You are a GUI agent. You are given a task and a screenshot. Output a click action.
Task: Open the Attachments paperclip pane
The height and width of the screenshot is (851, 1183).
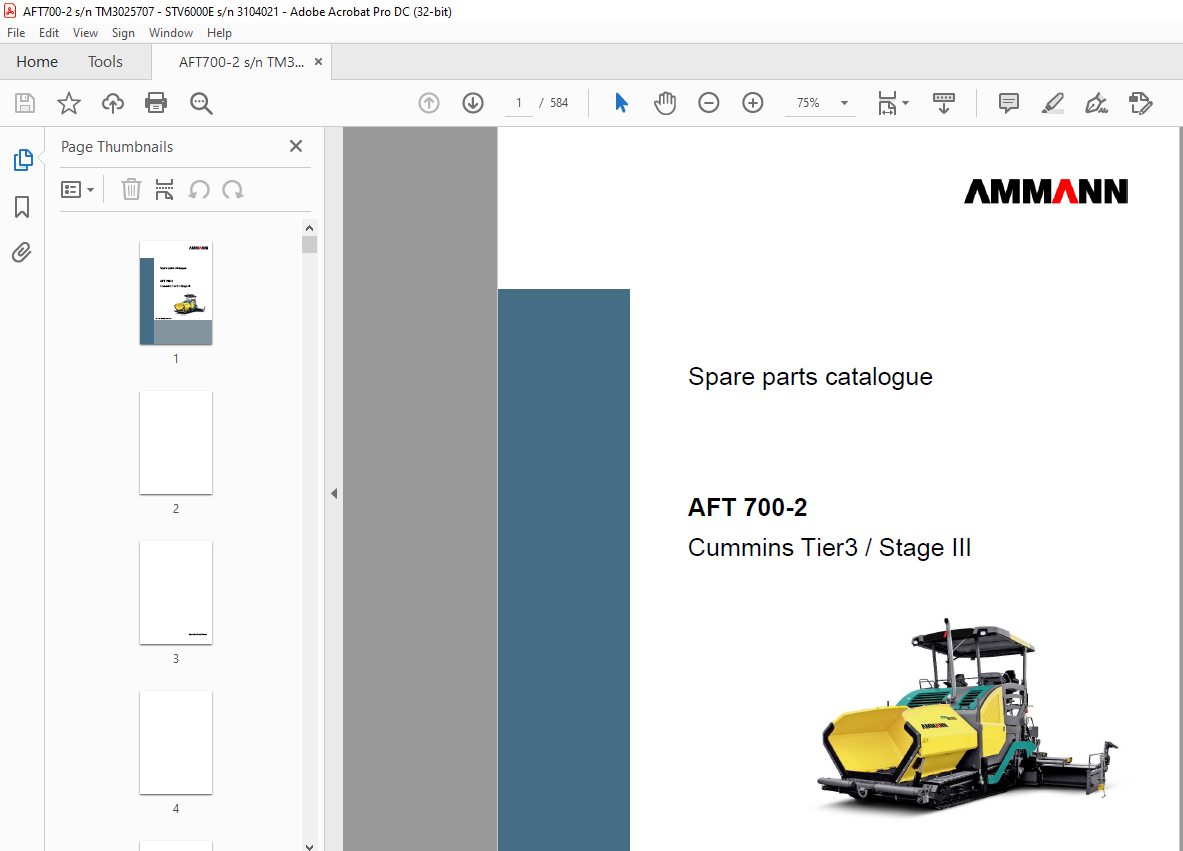(x=22, y=253)
